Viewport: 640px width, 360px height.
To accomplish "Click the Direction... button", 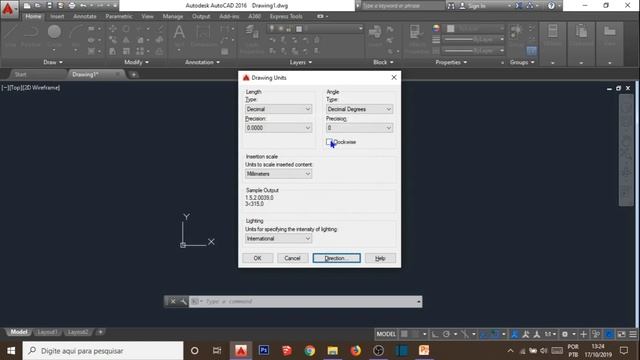I will (x=336, y=258).
